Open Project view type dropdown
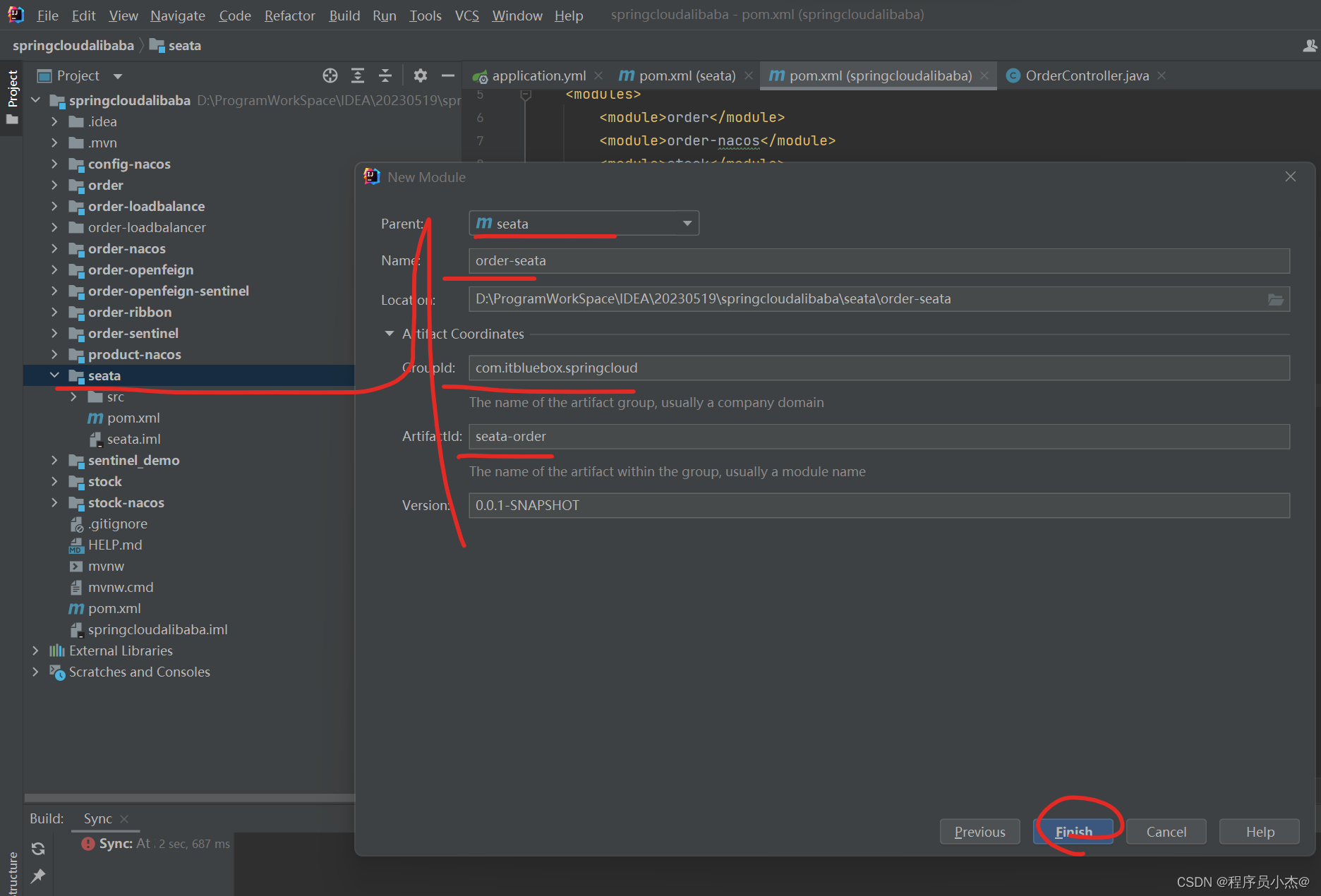The image size is (1321, 896). 117,76
